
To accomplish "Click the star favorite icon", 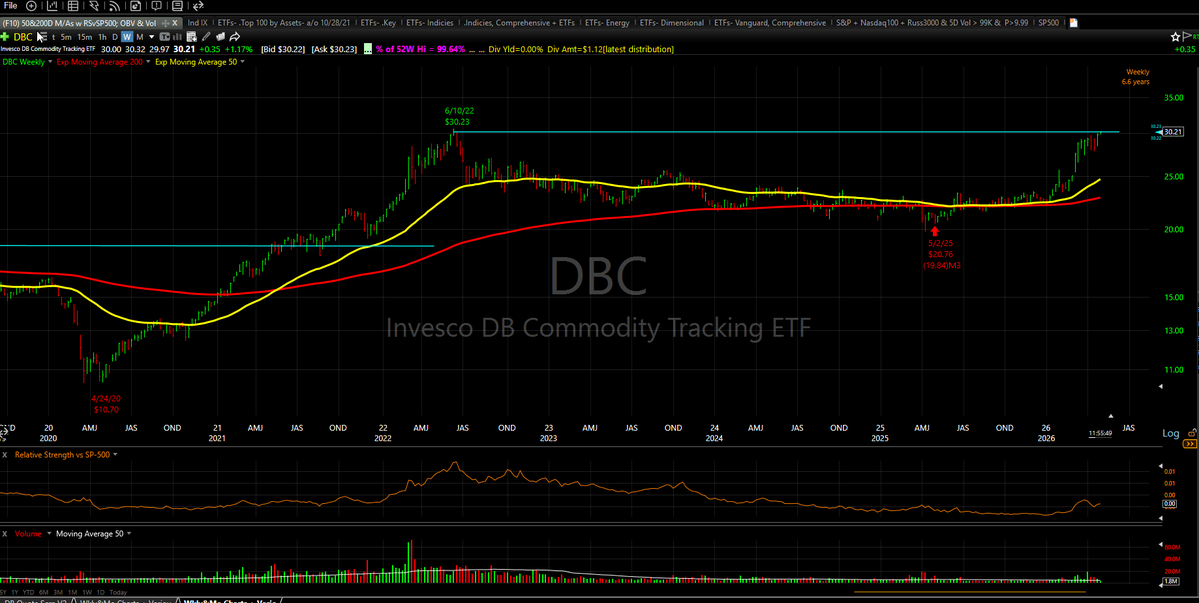I will click(1175, 37).
